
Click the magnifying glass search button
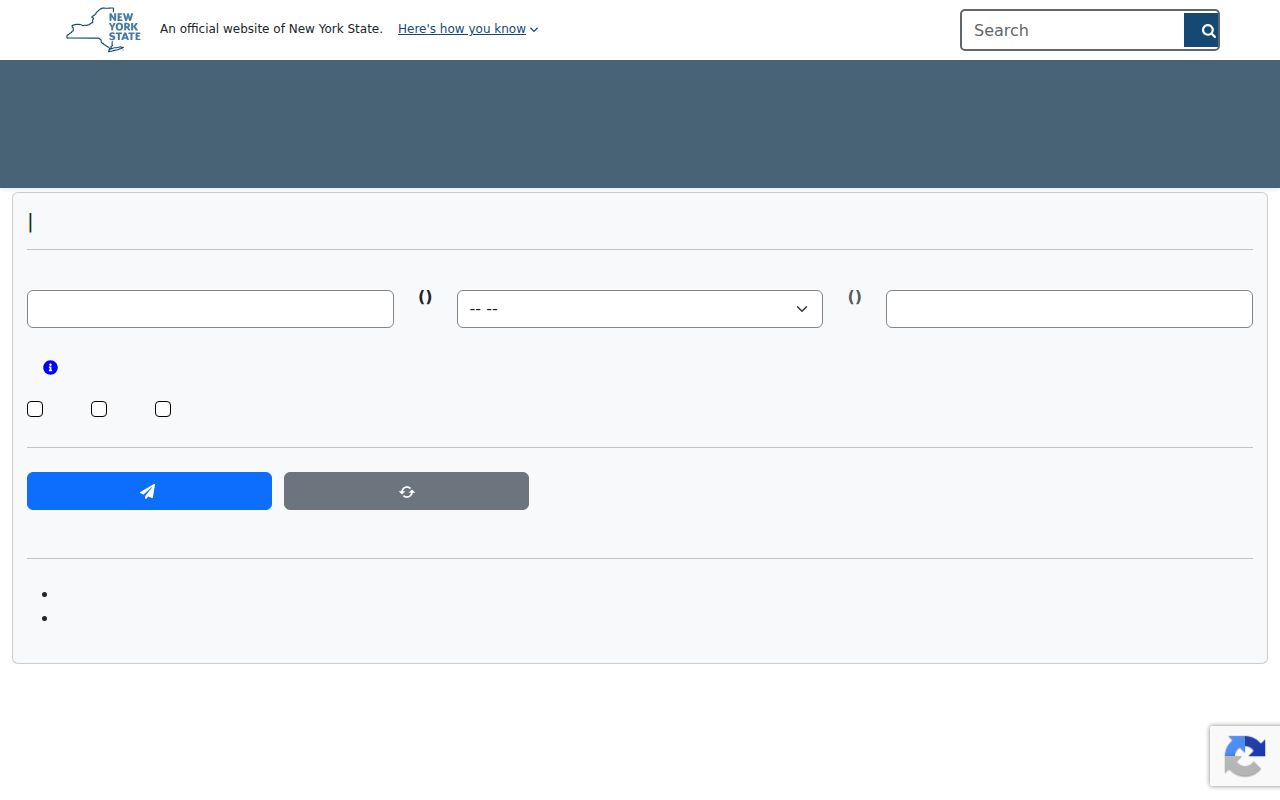pyautogui.click(x=1201, y=30)
